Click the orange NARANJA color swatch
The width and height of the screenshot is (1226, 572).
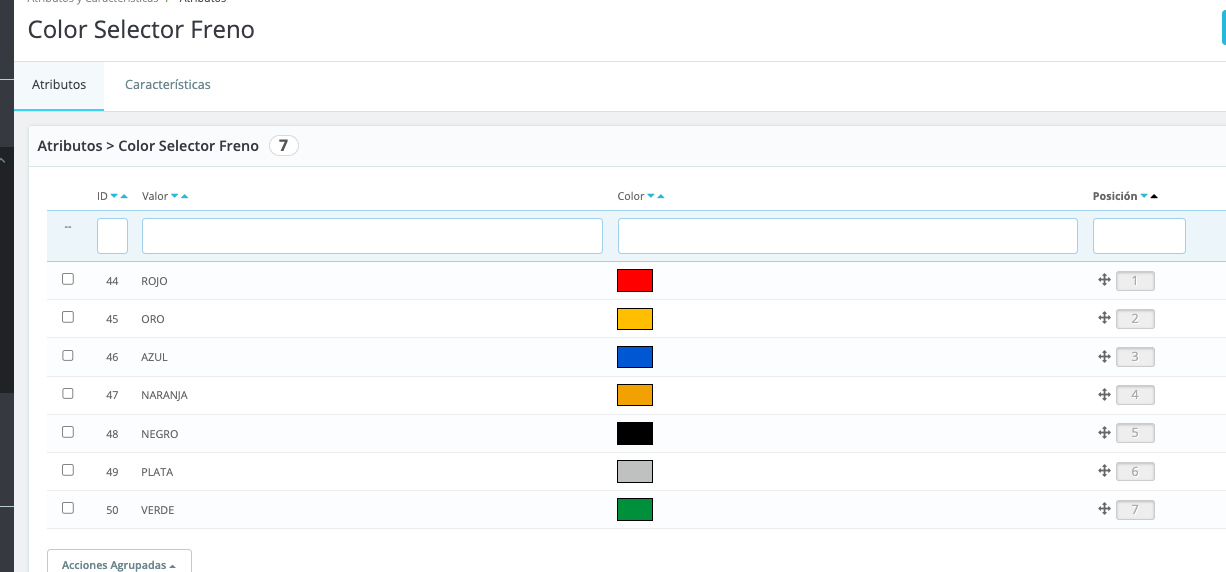635,395
